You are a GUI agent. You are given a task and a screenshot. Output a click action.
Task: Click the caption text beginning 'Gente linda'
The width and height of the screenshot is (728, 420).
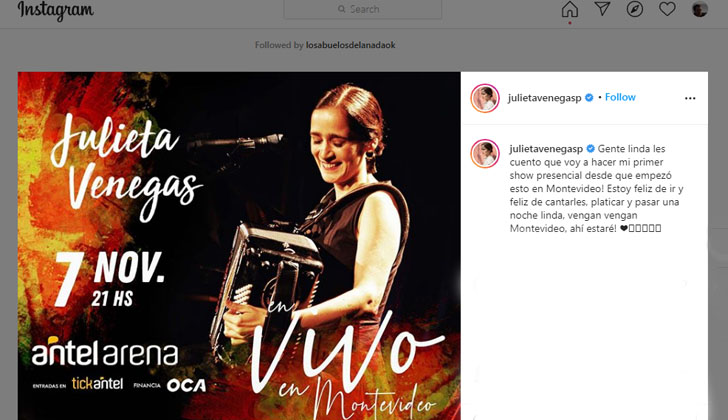click(597, 188)
